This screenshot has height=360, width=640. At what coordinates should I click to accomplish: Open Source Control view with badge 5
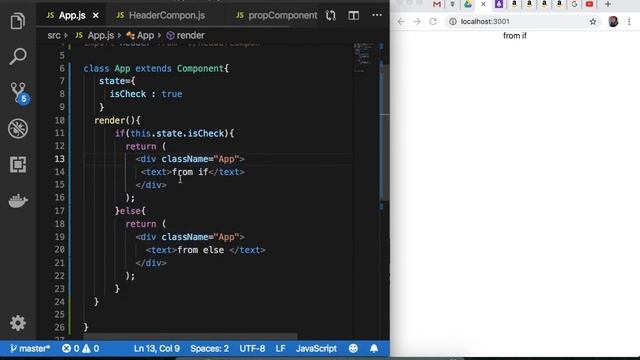(19, 93)
